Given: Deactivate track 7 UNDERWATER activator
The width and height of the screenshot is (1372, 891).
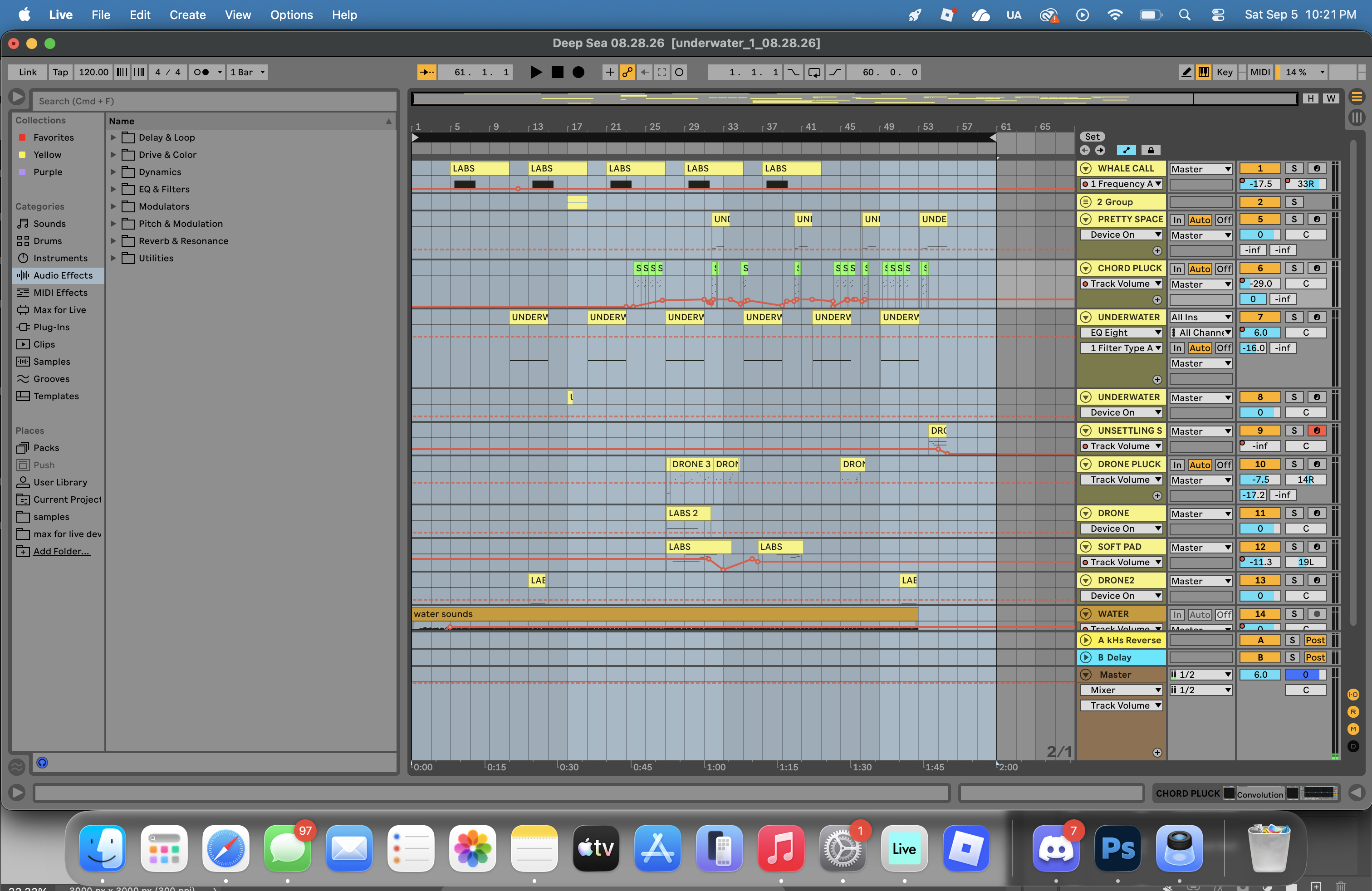Looking at the screenshot, I should point(1260,317).
